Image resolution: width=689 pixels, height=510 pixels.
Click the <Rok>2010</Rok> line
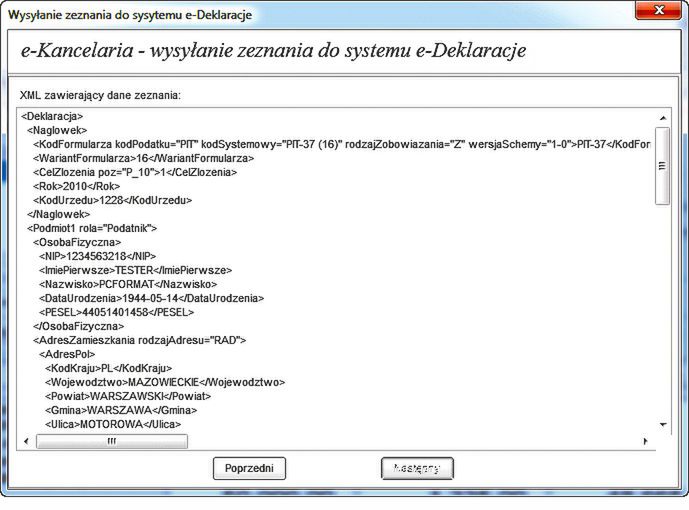point(76,186)
